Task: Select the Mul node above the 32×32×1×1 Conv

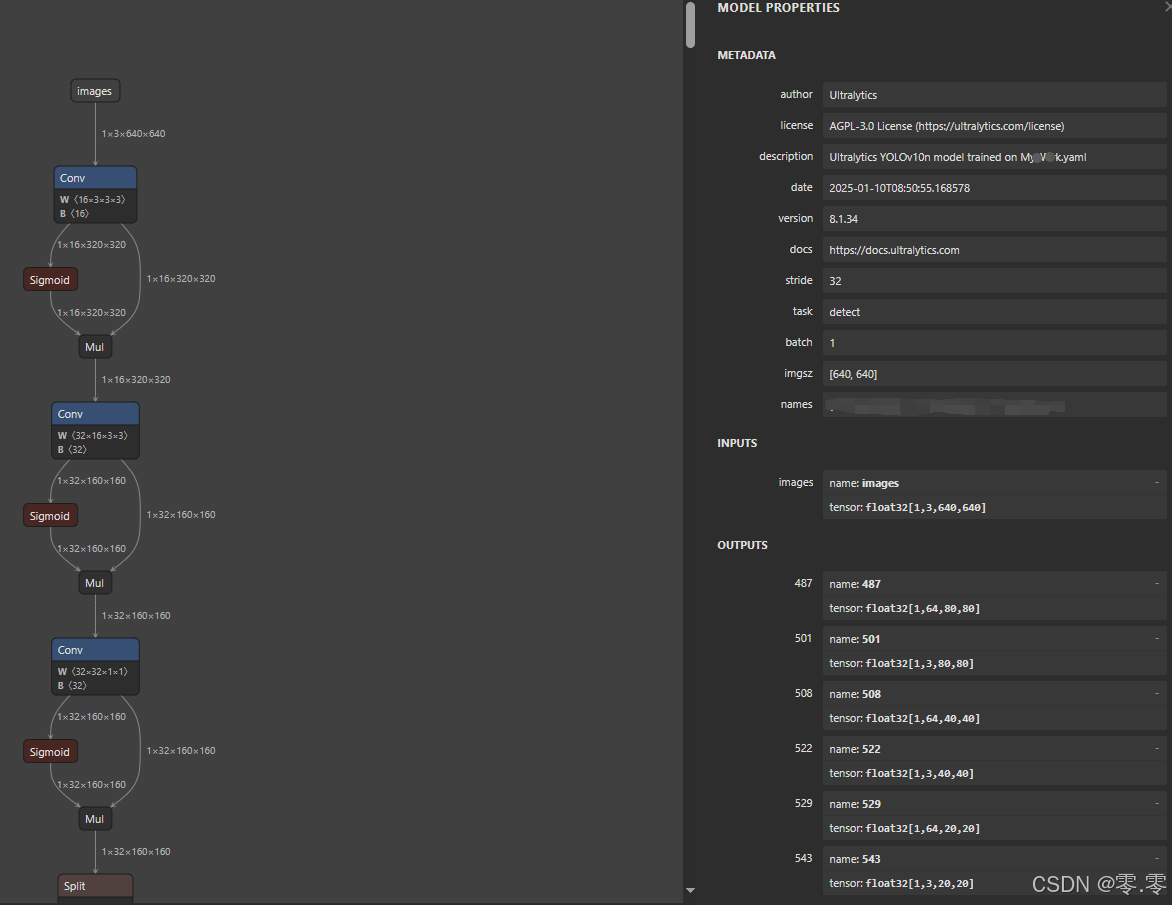Action: tap(95, 583)
